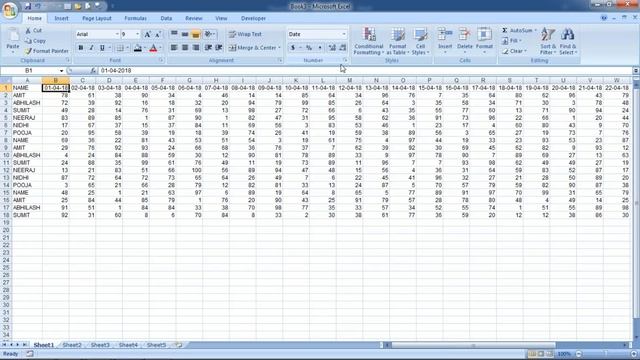Open the Developer ribbon tab
This screenshot has width=640, height=360.
pyautogui.click(x=253, y=18)
